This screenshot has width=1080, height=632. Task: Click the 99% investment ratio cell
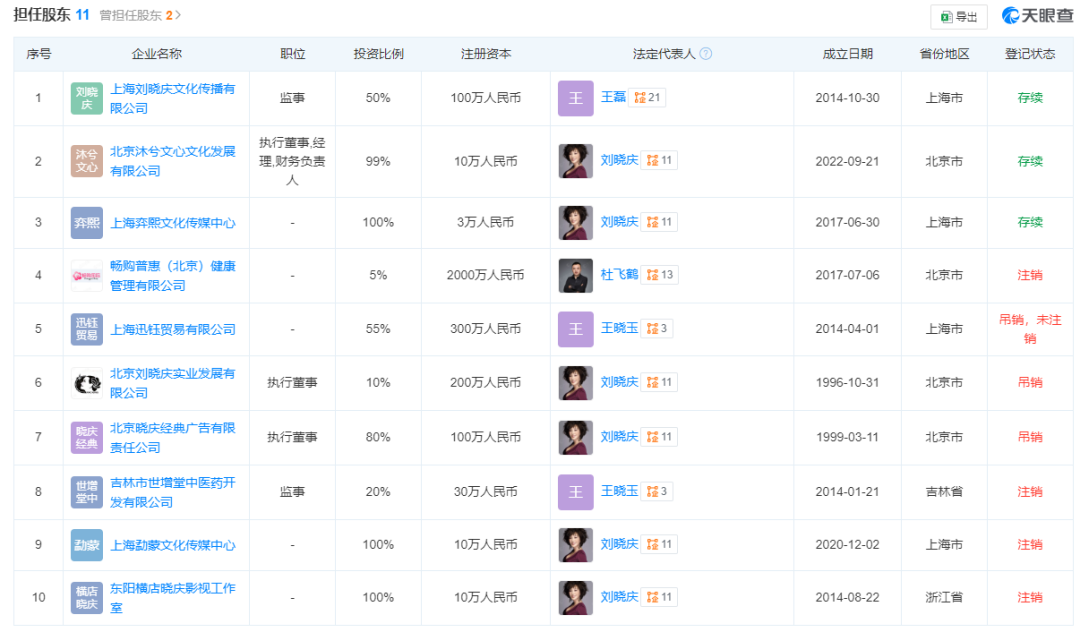pos(378,161)
